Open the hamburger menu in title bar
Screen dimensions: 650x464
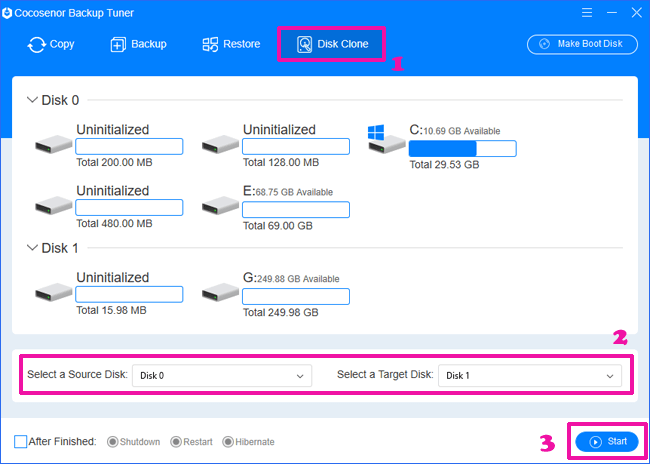pyautogui.click(x=587, y=12)
